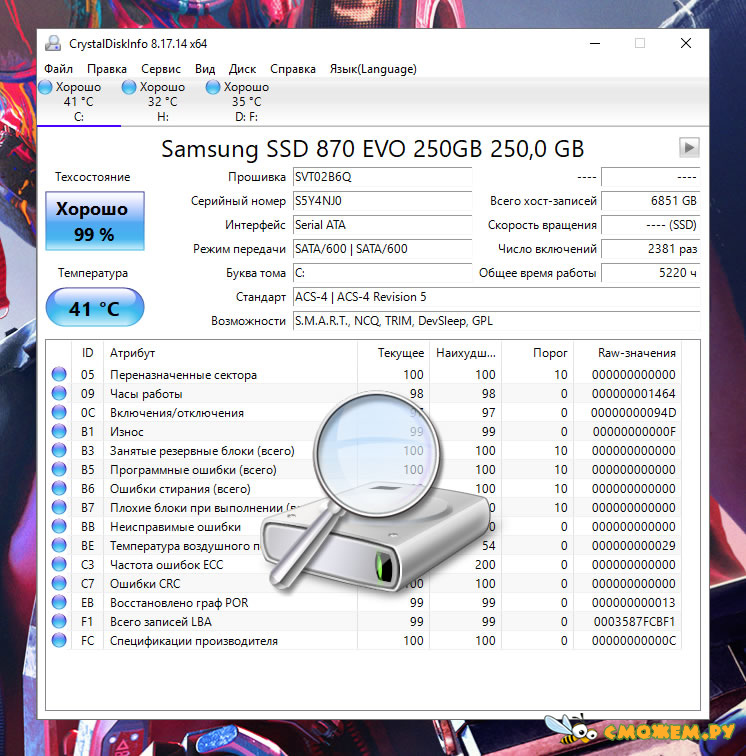Viewport: 746px width, 756px height.
Task: Click the Raw-значения column header
Action: (627, 353)
